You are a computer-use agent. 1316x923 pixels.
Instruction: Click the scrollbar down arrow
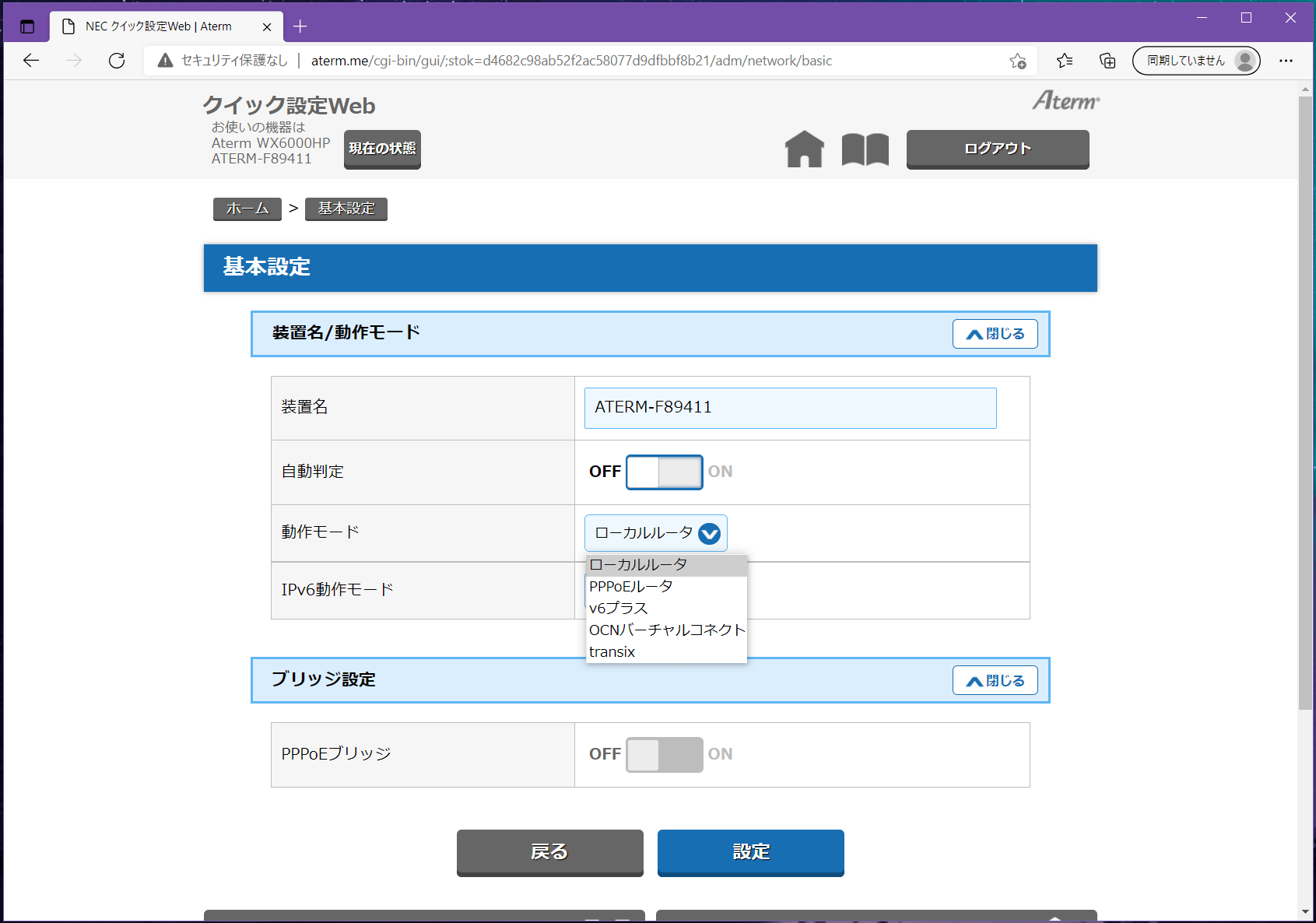click(1305, 912)
